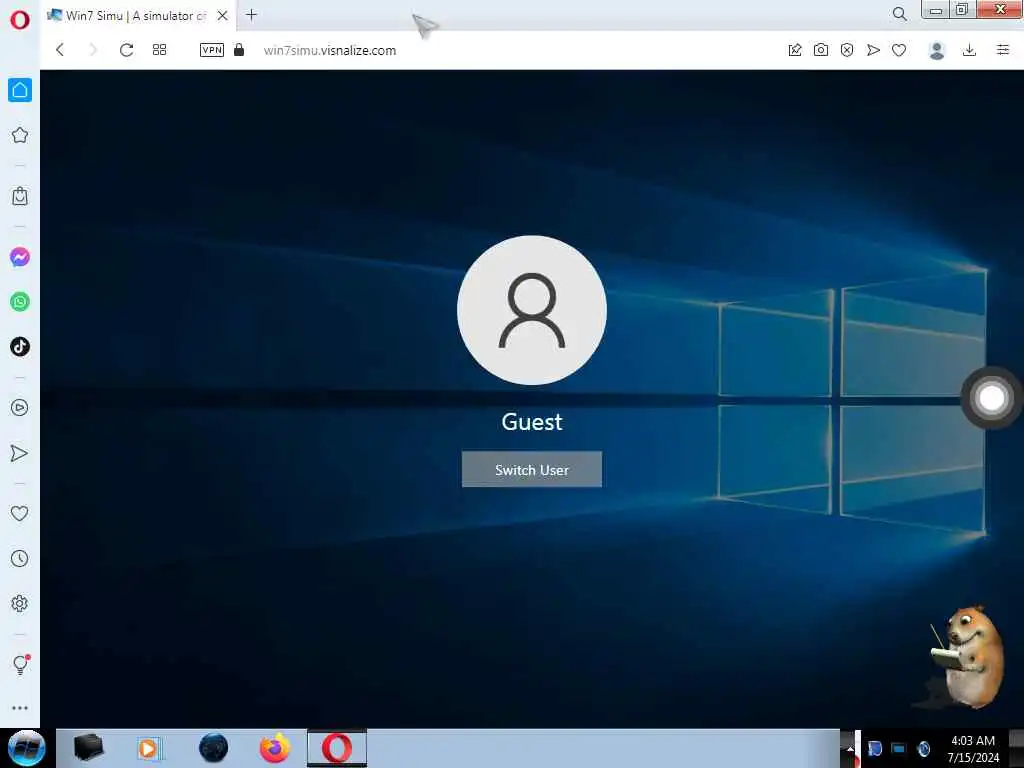Click the Guest username text

click(532, 422)
